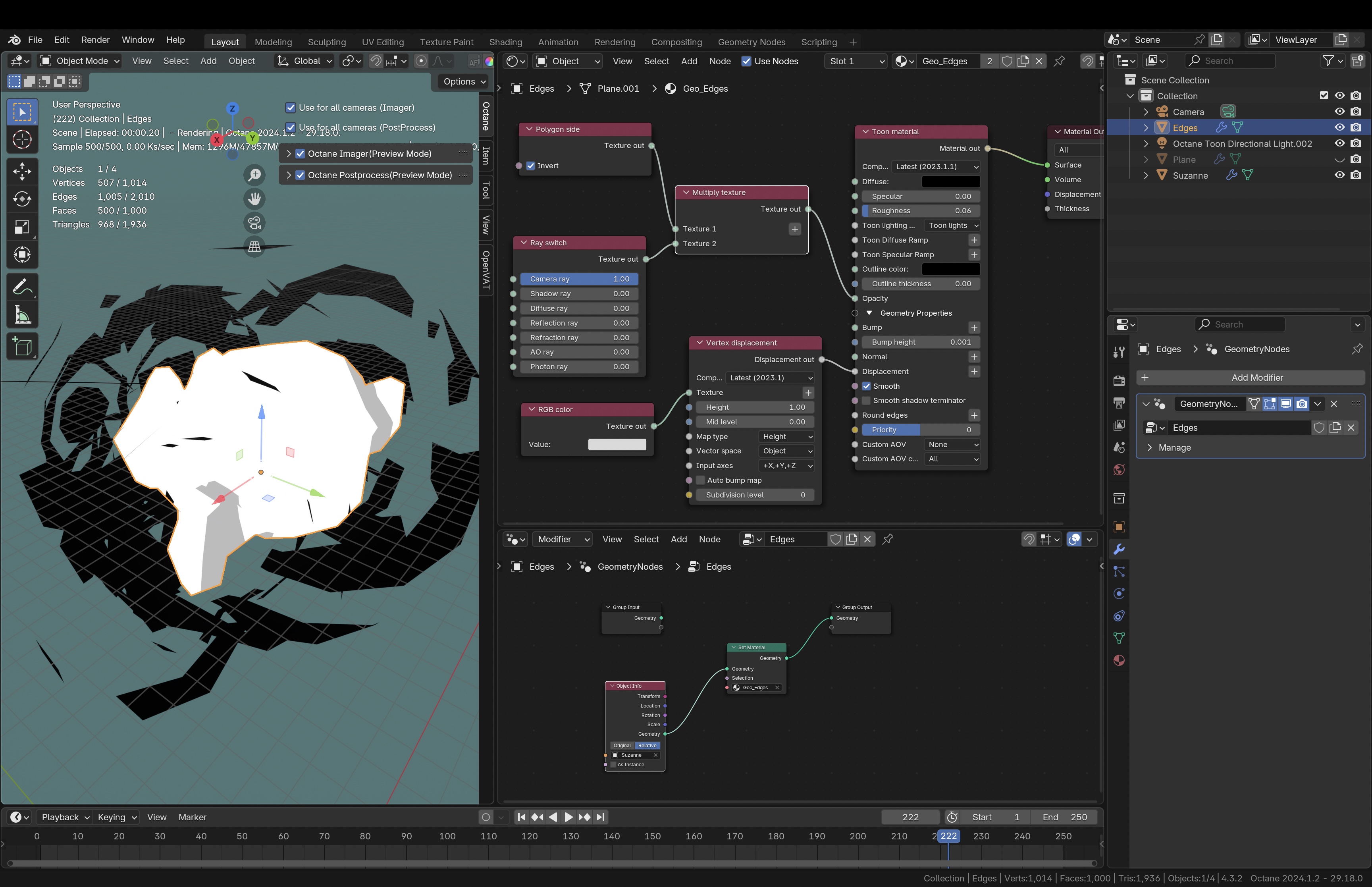Open the Map type Height dropdown
The height and width of the screenshot is (887, 1372).
[x=786, y=437]
